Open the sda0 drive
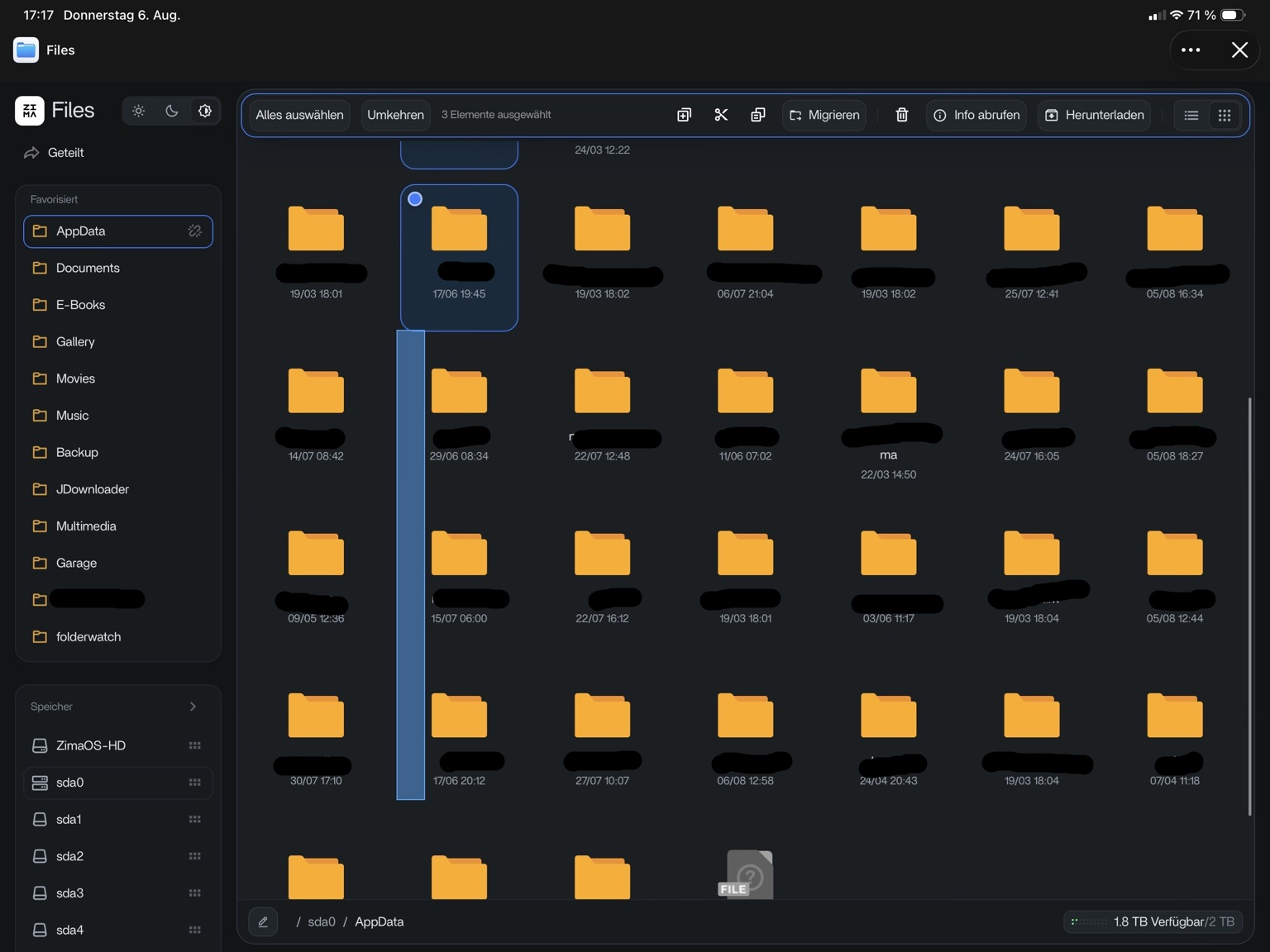The width and height of the screenshot is (1270, 952). pos(118,783)
